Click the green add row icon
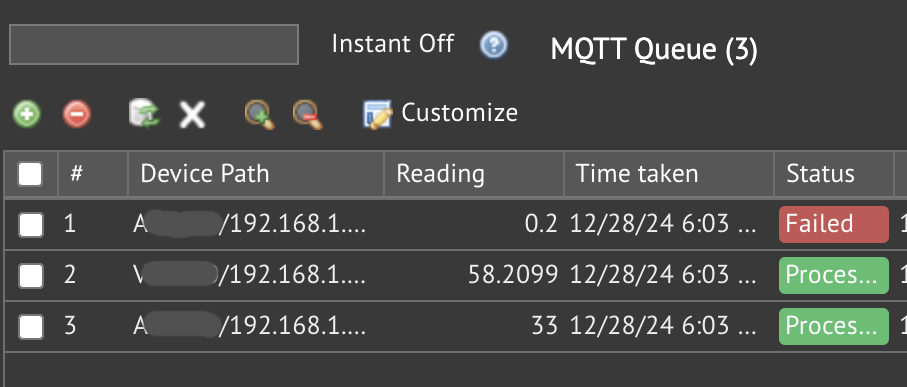The image size is (907, 387). click(x=27, y=113)
